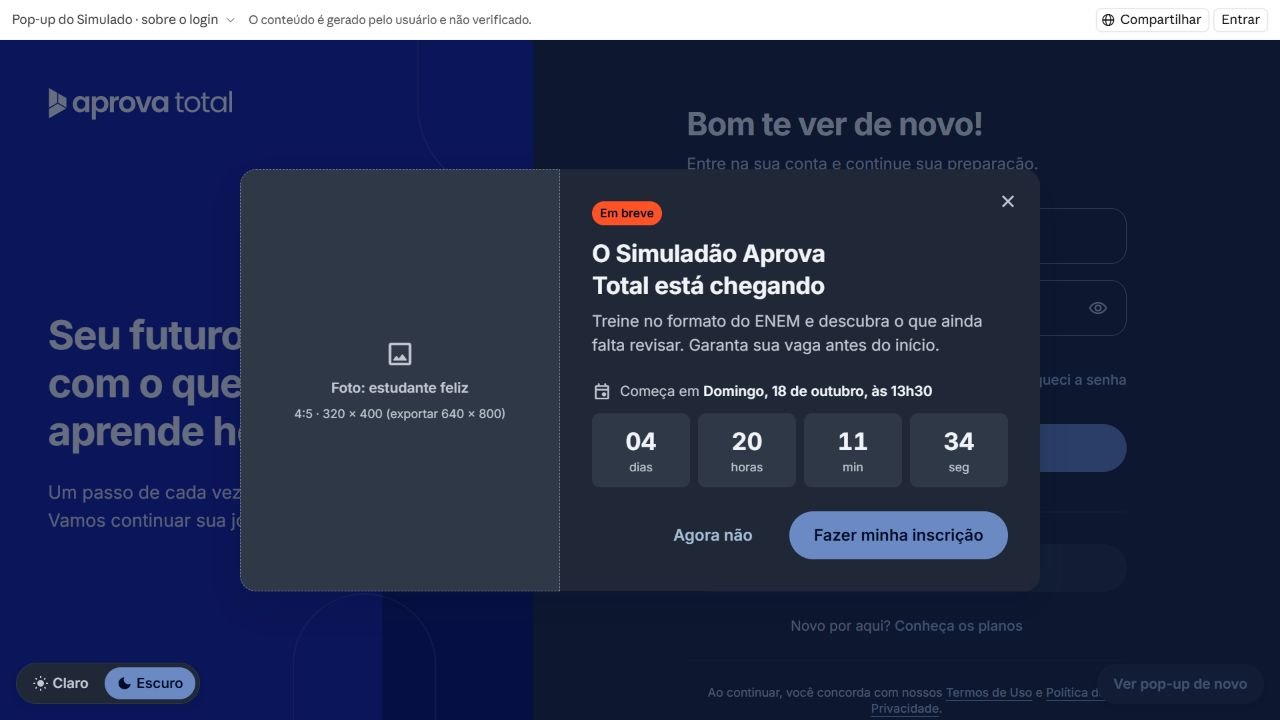Screen dimensions: 1280x720
Task: Click the Aprova Total logo
Action: pos(140,103)
